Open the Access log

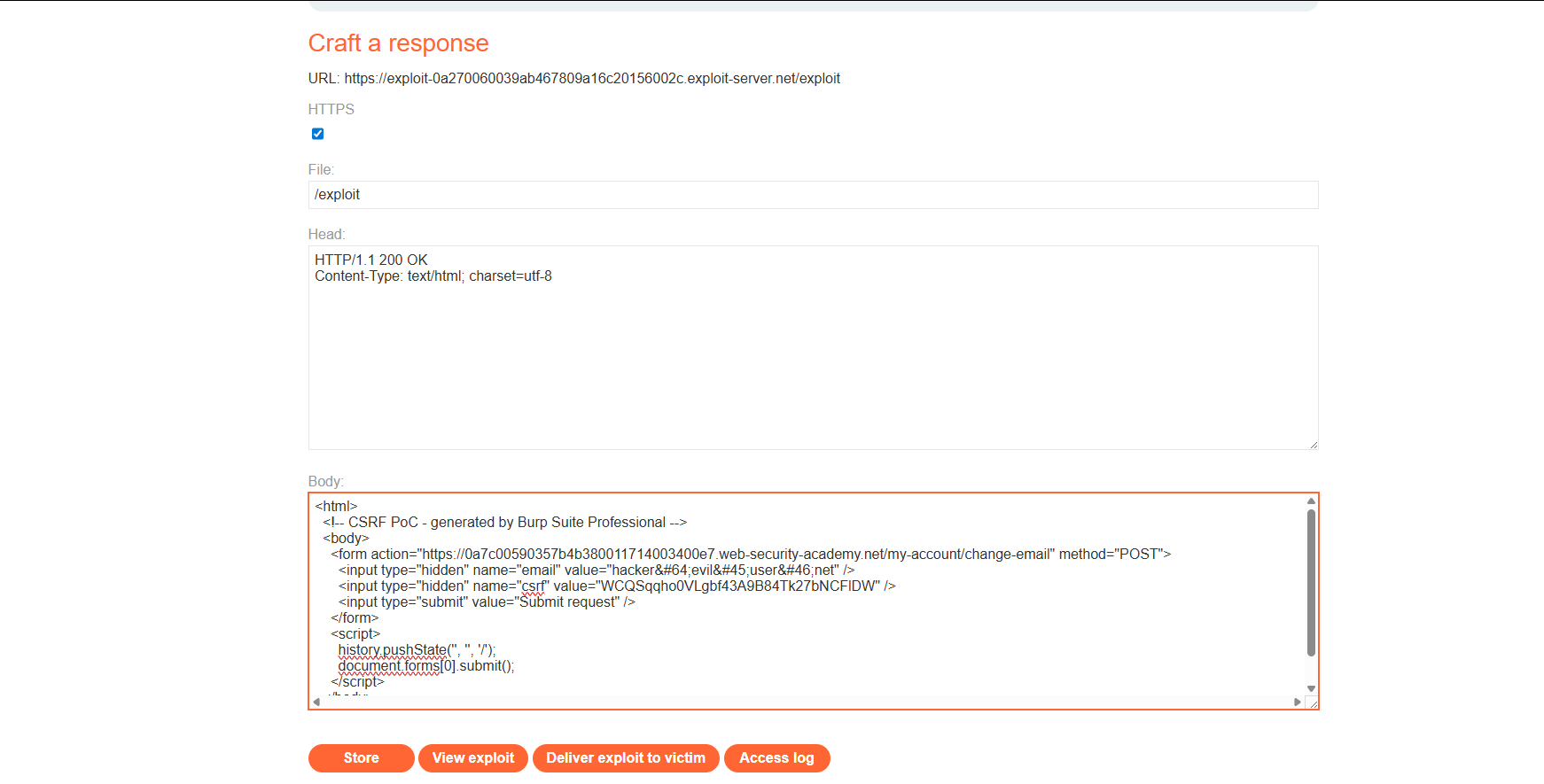[x=776, y=758]
